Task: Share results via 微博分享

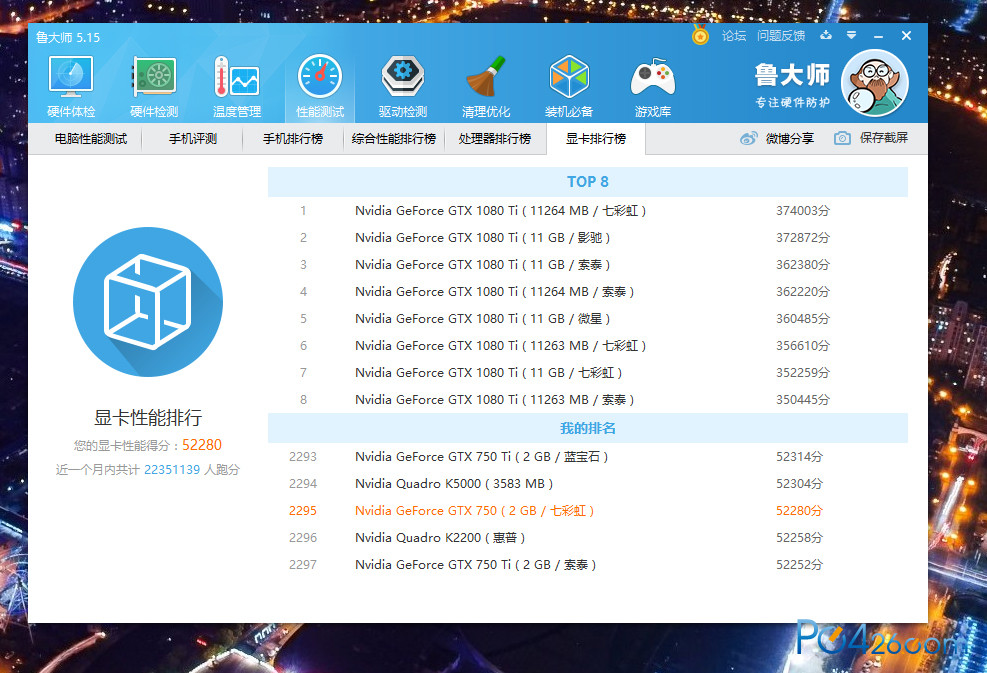Action: tap(777, 139)
